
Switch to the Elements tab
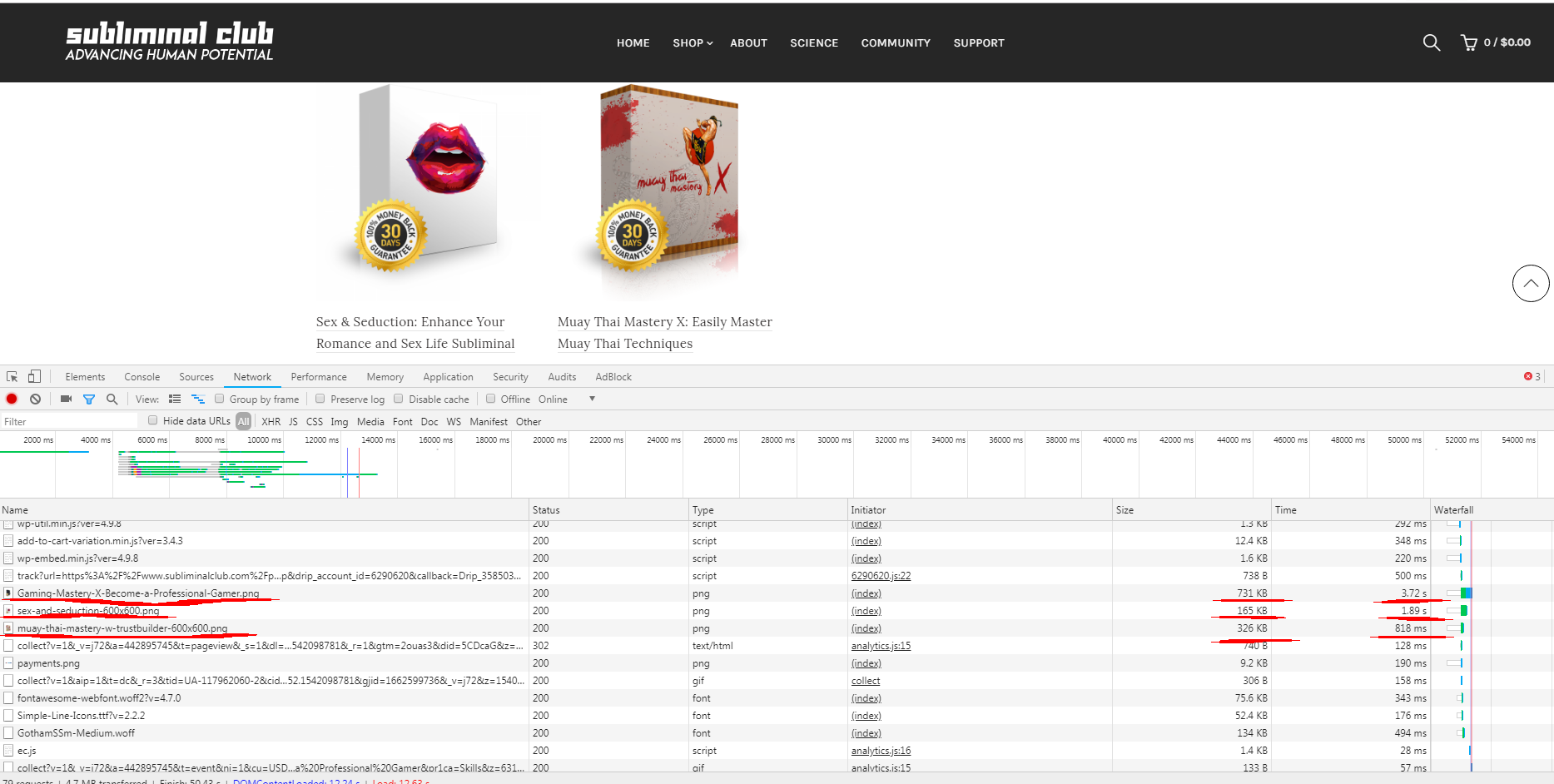[85, 377]
